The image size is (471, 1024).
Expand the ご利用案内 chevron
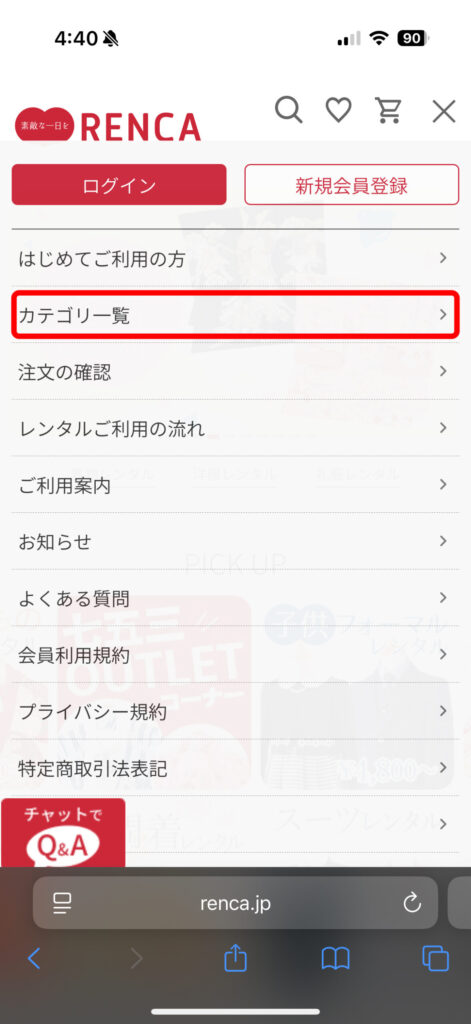(443, 485)
